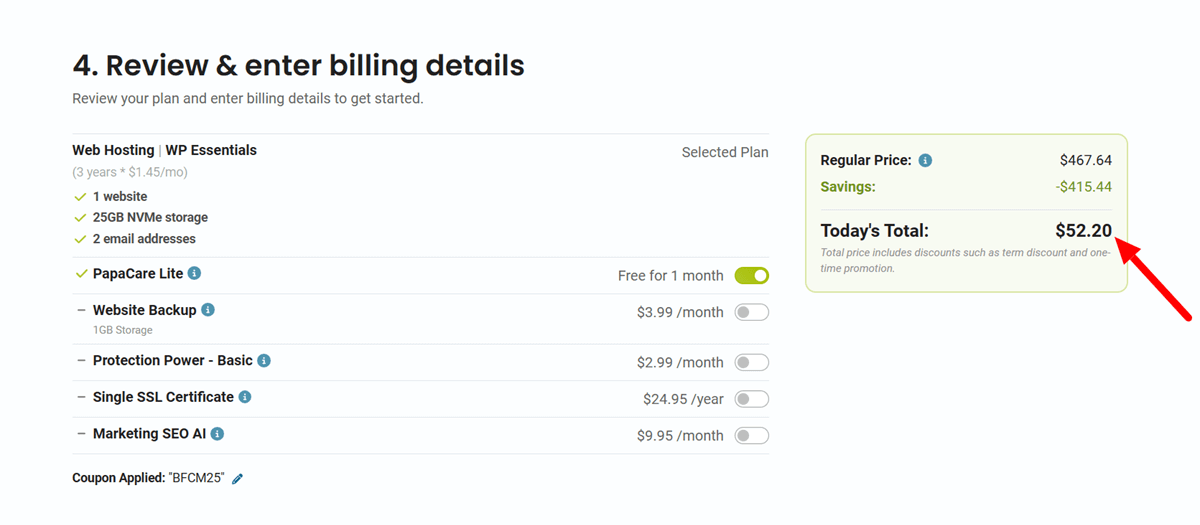
Task: Enable the Single SSL Certificate switch
Action: (x=752, y=399)
